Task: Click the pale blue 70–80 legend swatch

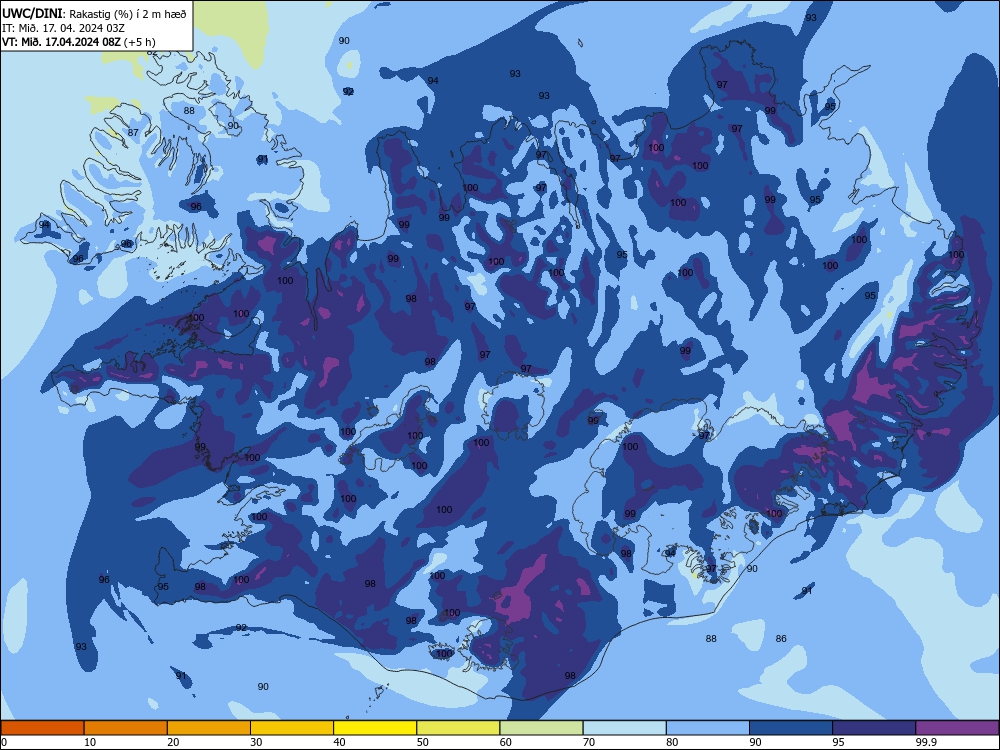Action: (624, 728)
